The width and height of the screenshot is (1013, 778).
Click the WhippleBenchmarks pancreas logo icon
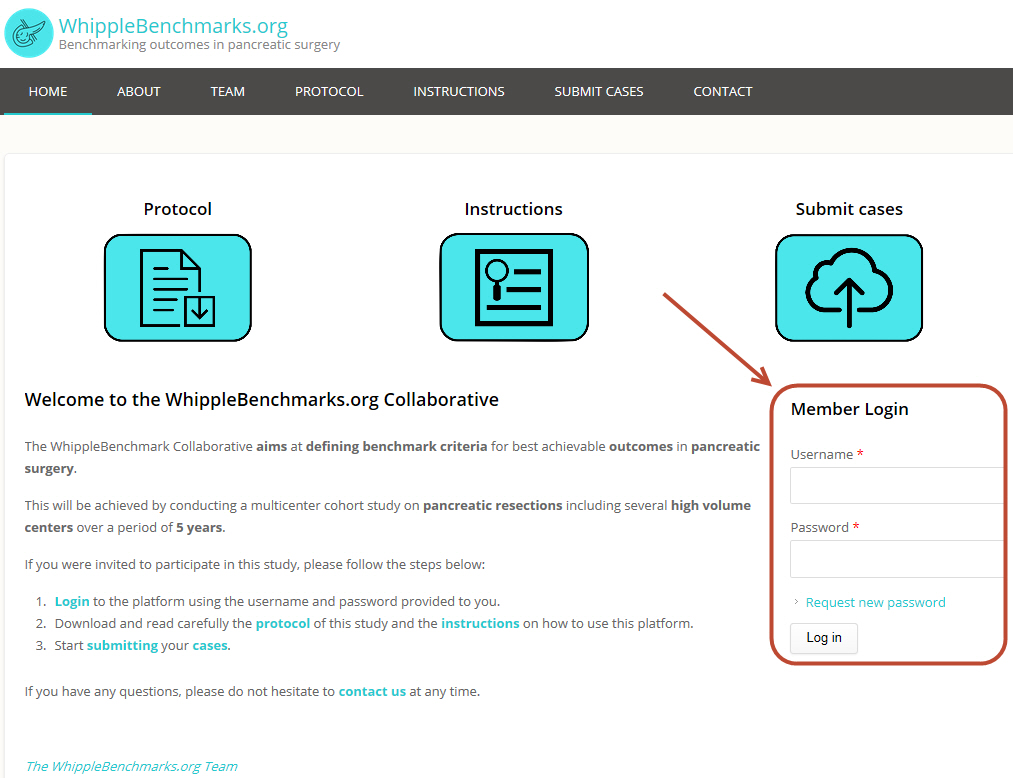(x=29, y=32)
